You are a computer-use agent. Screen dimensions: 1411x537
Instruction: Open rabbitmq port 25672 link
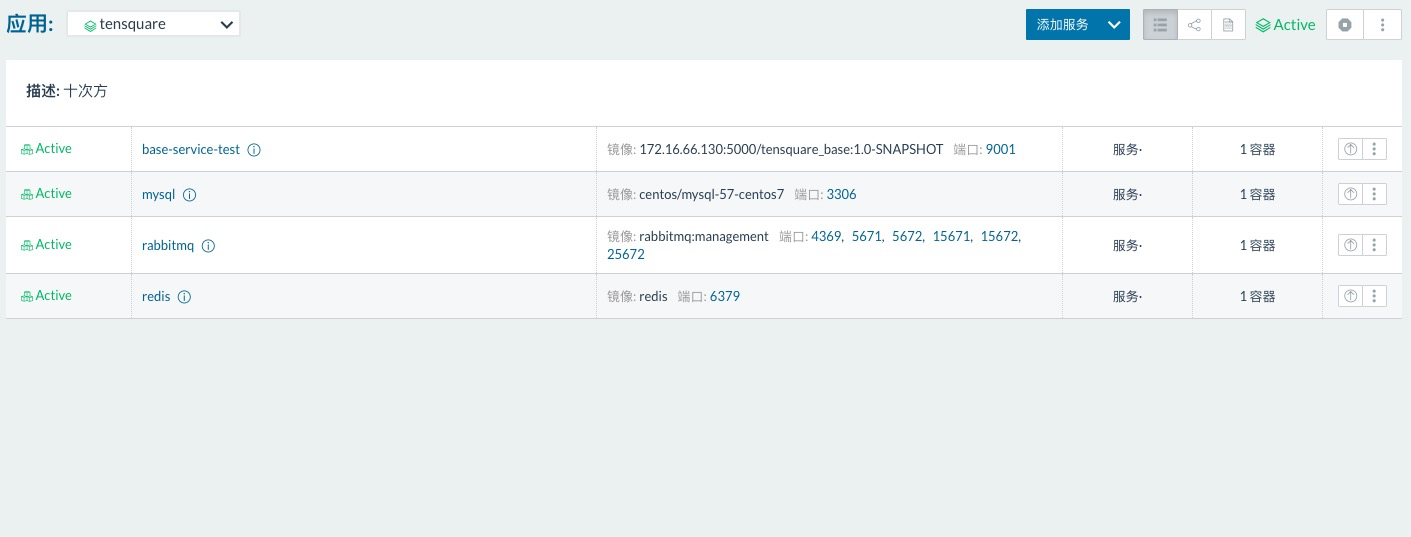[626, 254]
